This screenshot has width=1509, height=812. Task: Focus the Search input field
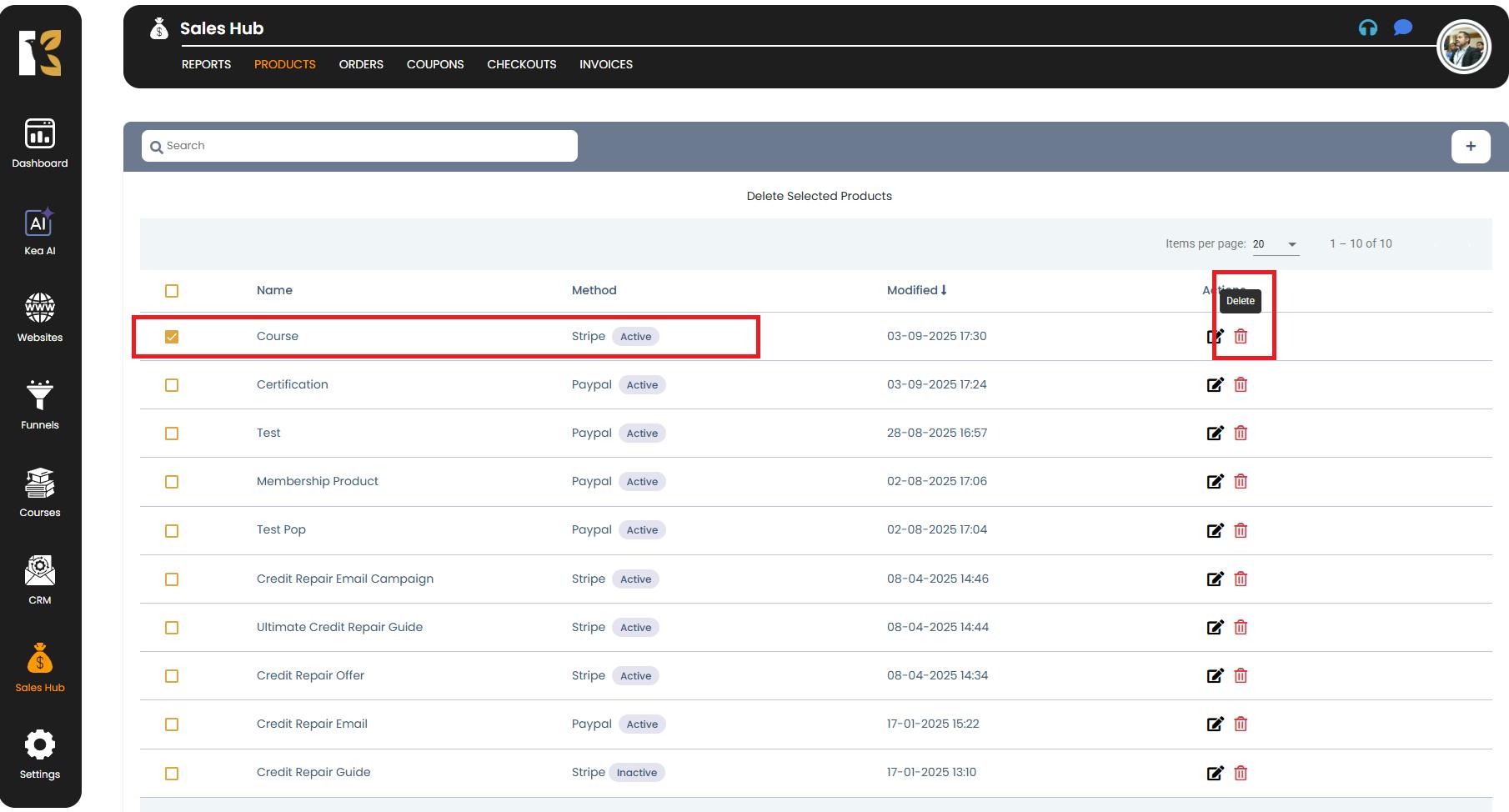pos(367,146)
